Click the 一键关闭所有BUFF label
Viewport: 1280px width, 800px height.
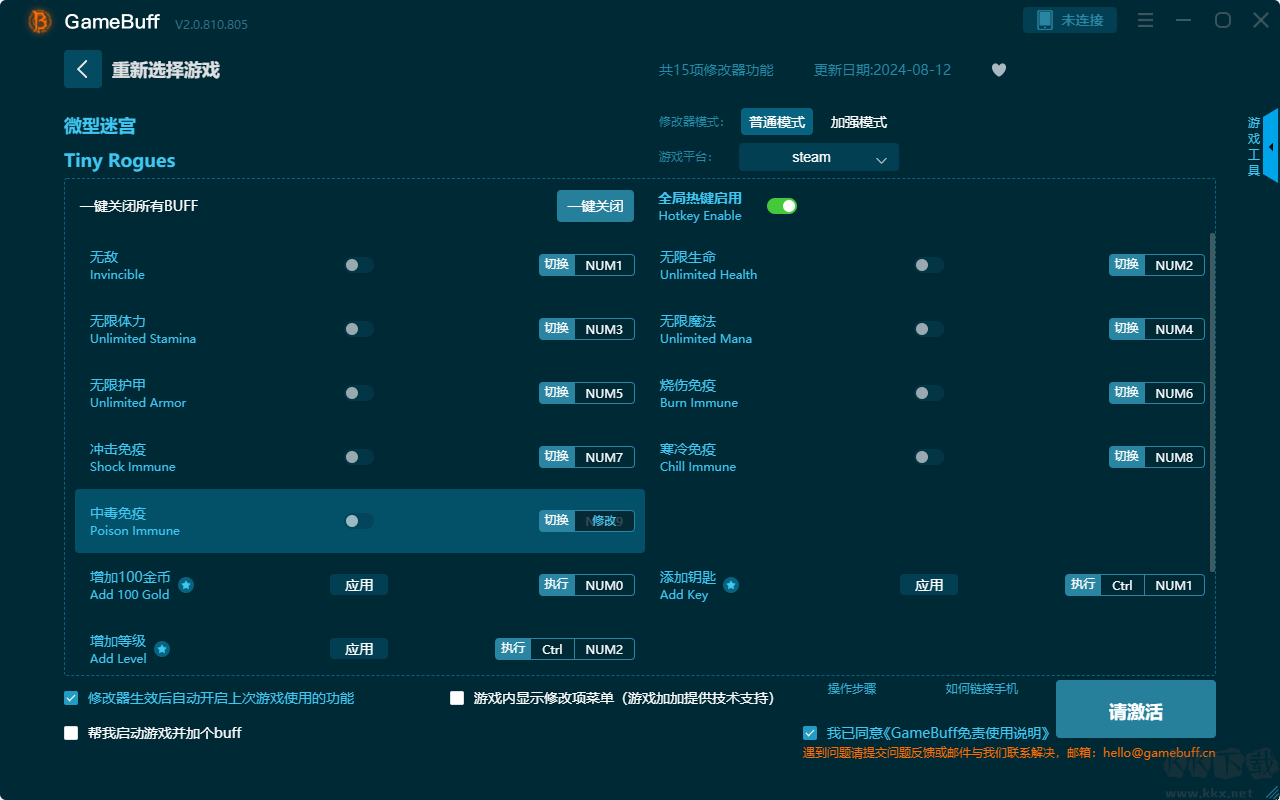click(139, 206)
